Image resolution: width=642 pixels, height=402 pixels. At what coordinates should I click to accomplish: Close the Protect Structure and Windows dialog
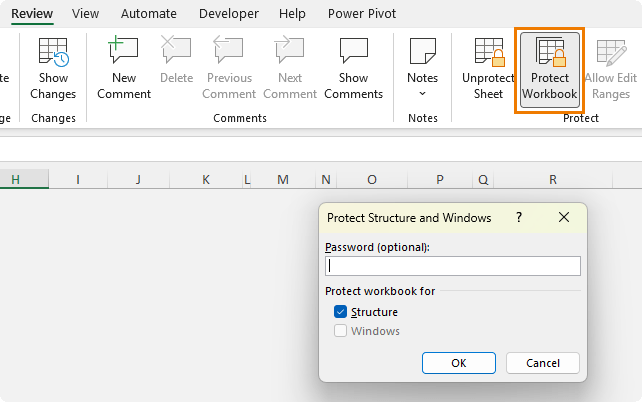tap(564, 217)
